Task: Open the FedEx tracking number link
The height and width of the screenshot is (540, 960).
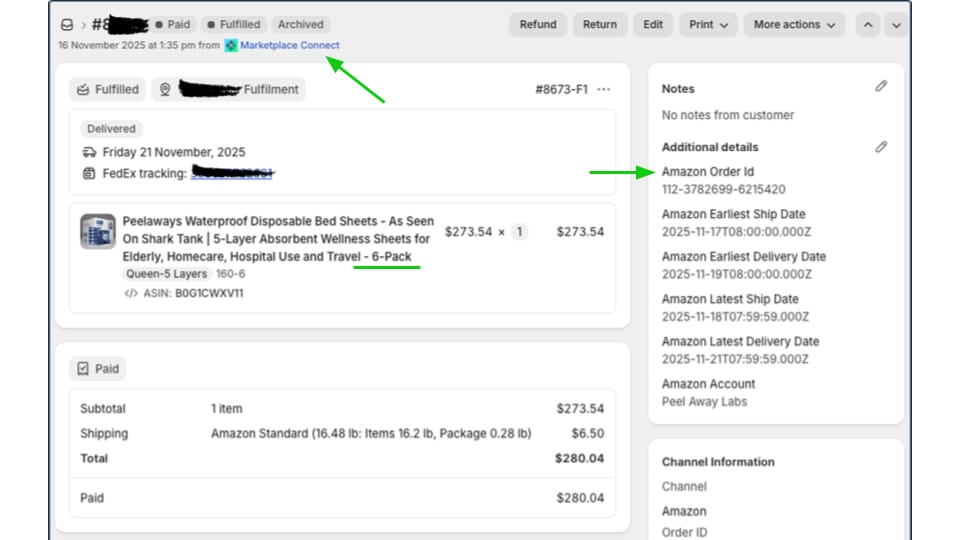Action: click(231, 173)
